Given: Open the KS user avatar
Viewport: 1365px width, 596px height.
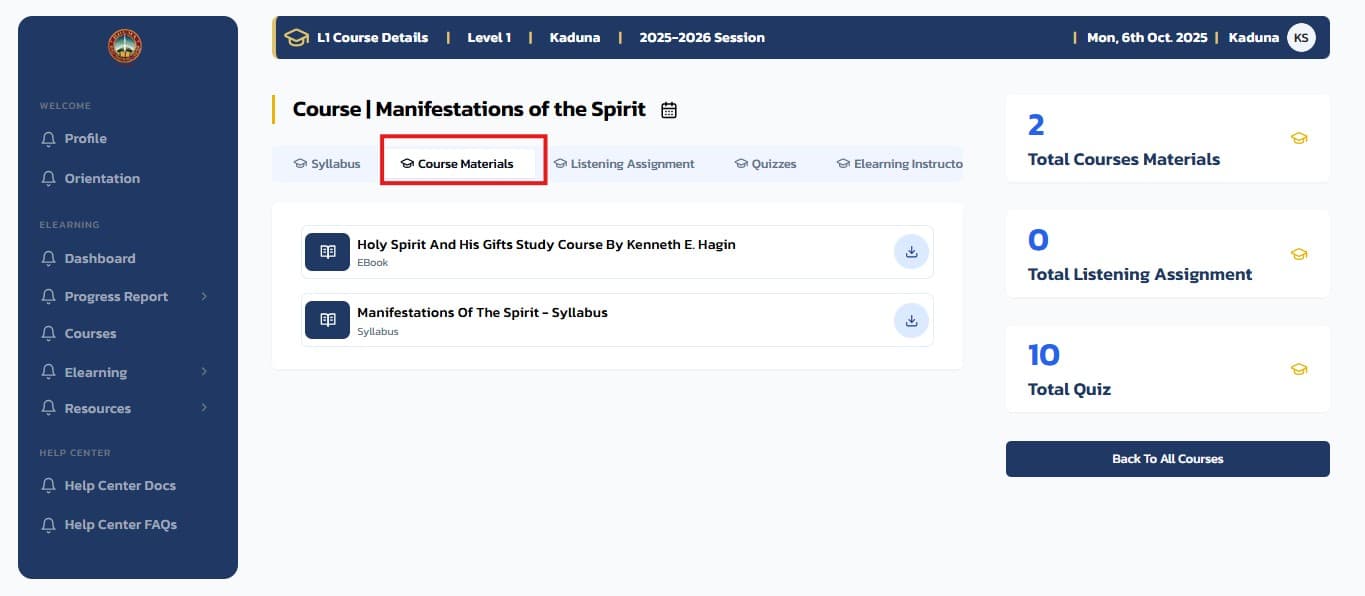Looking at the screenshot, I should pyautogui.click(x=1301, y=38).
